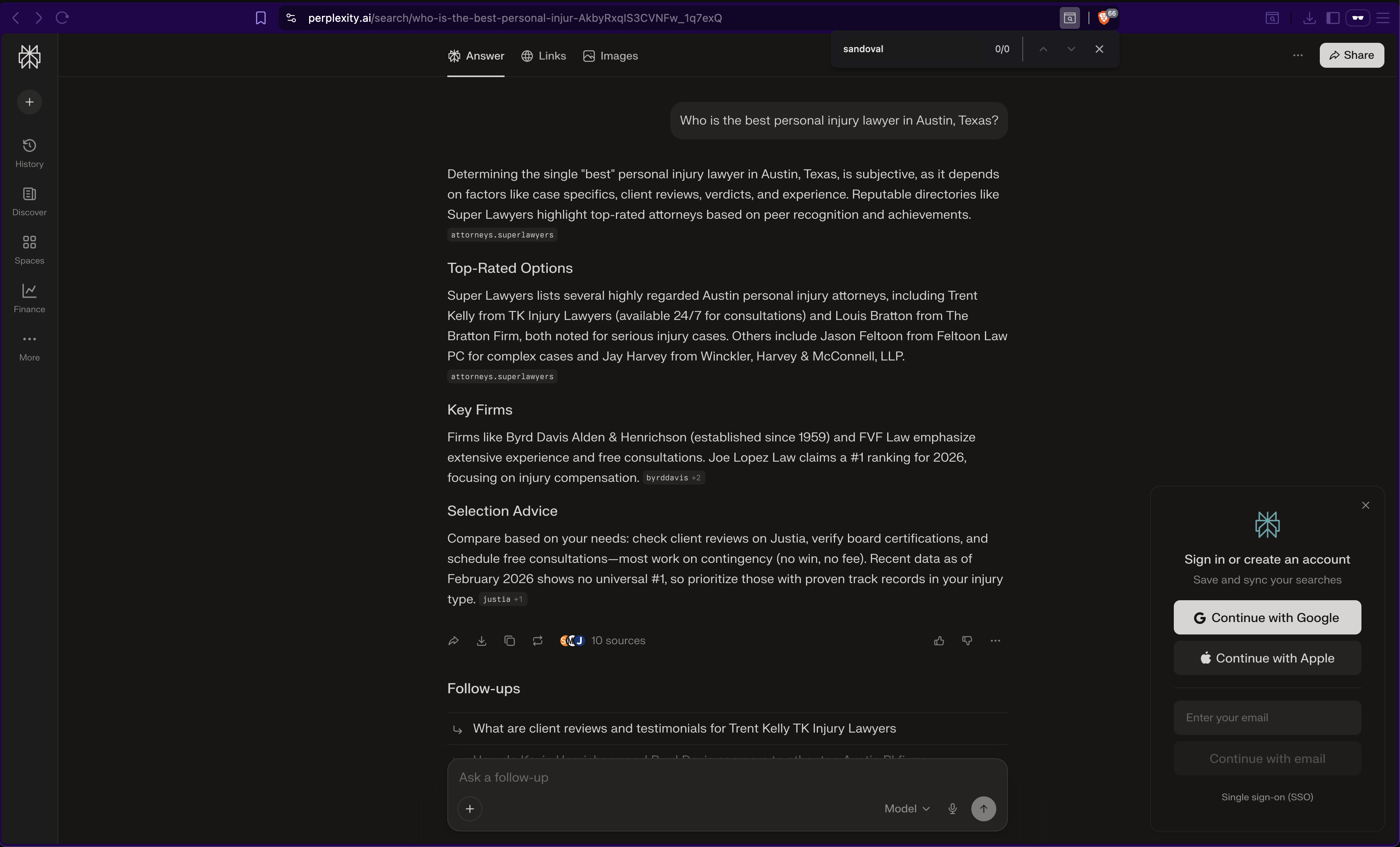
Task: Switch to the Links tab
Action: [543, 56]
